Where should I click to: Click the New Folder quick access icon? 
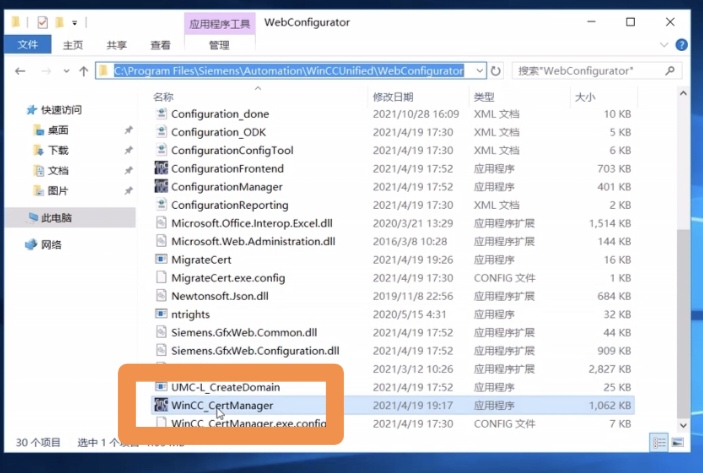point(60,22)
